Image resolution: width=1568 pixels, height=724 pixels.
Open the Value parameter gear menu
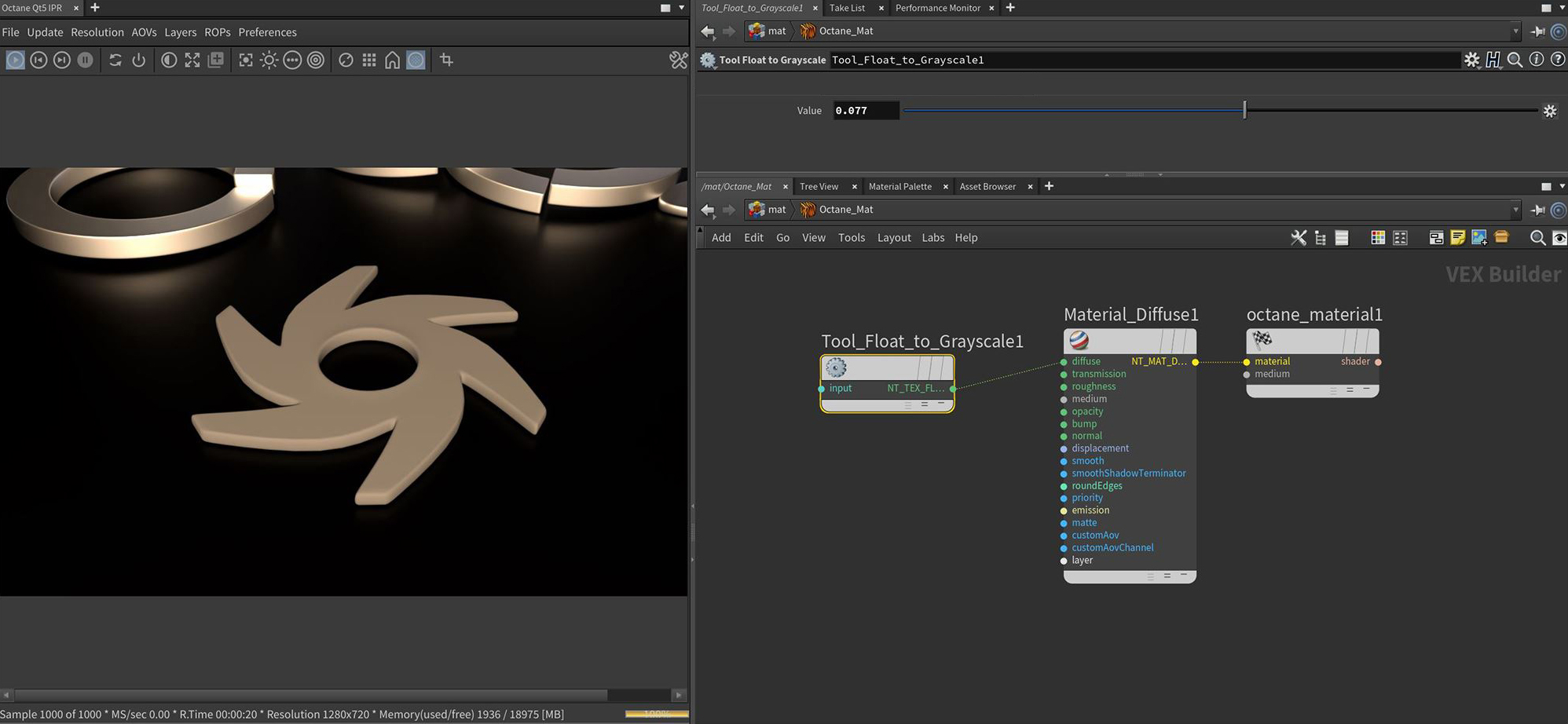[1549, 111]
